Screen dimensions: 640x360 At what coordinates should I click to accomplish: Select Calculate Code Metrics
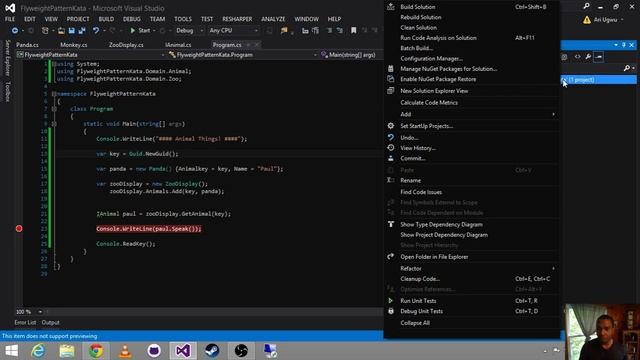point(472,102)
